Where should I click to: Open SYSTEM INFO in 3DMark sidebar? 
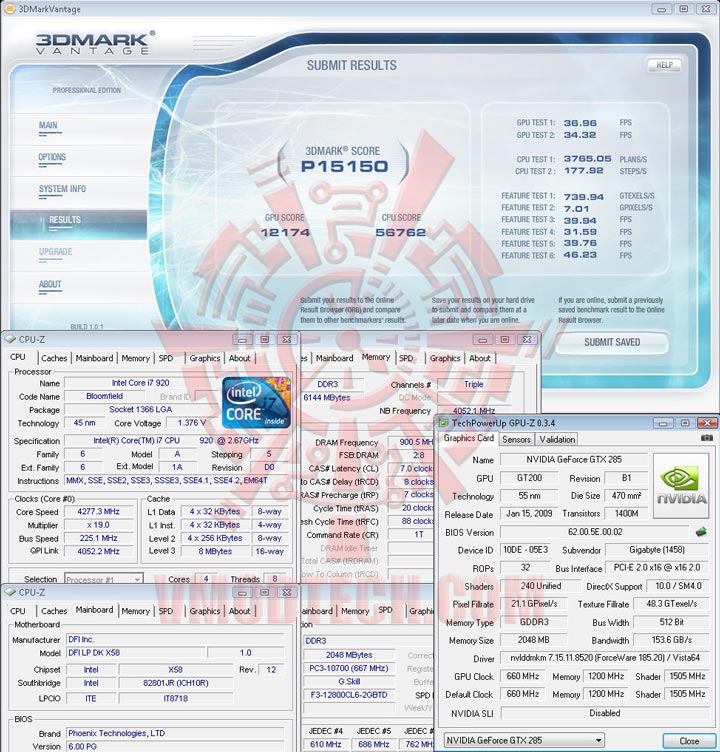point(62,189)
